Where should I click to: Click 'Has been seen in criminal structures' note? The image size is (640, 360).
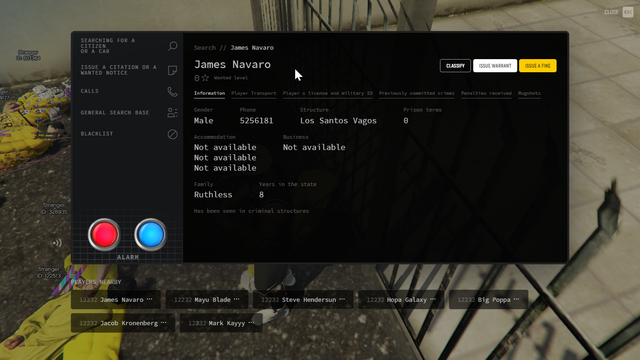[251, 211]
